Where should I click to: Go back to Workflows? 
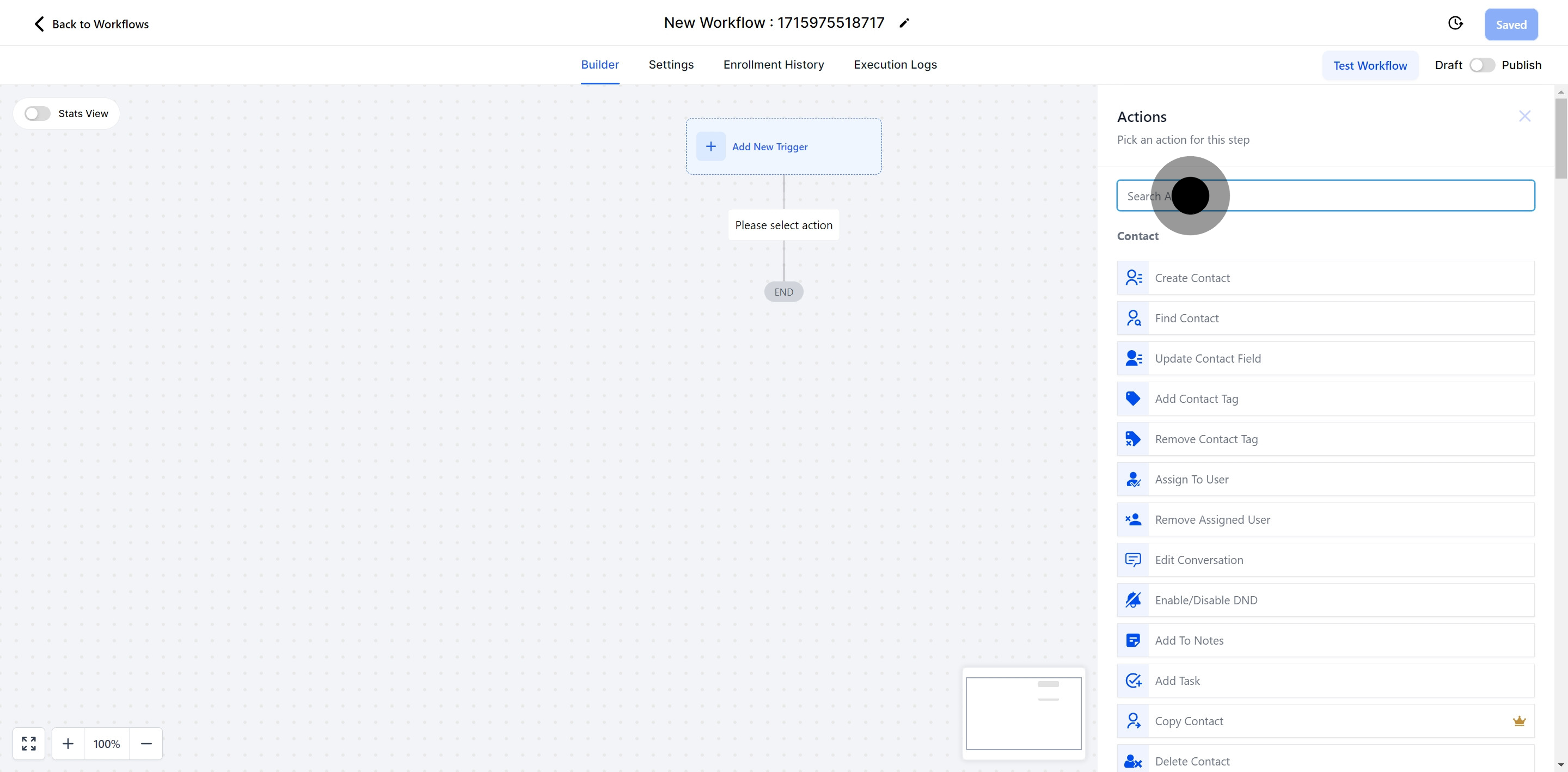[x=91, y=24]
